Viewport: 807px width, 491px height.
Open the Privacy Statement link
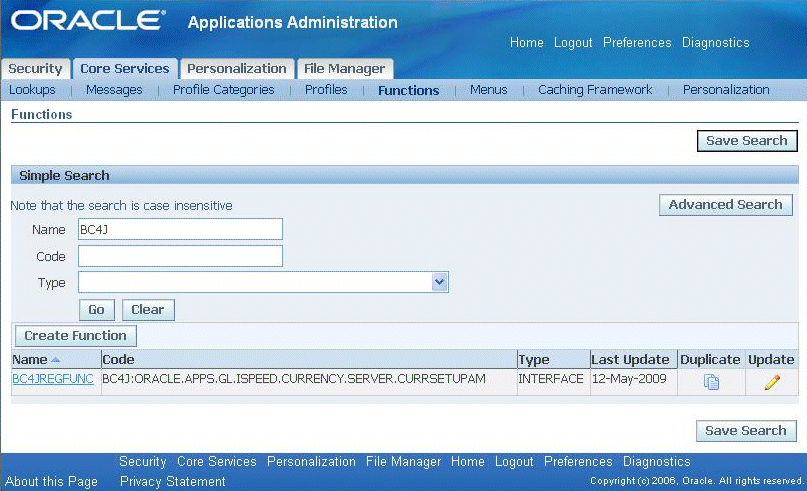coord(172,482)
